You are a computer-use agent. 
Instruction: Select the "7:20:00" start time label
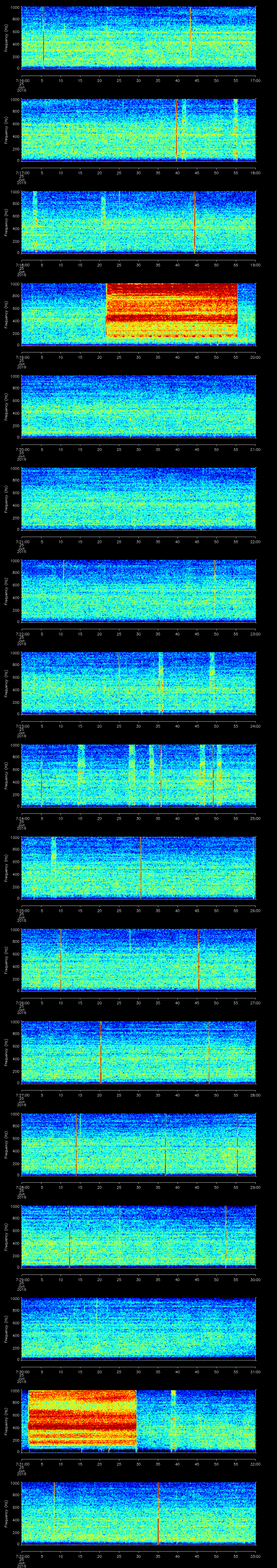(x=22, y=449)
